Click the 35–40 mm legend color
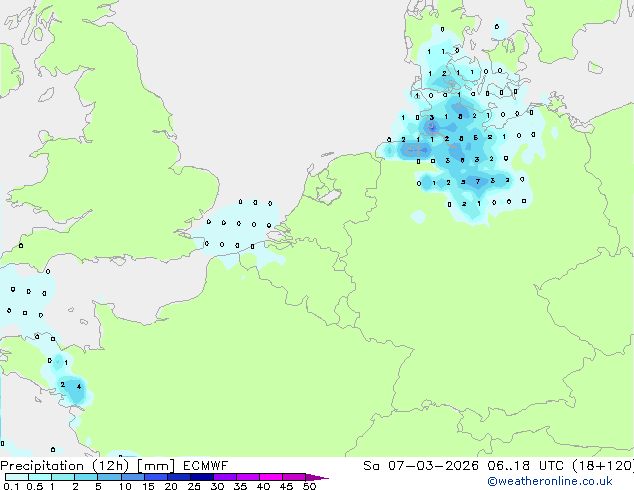The height and width of the screenshot is (490, 634). [x=247, y=477]
